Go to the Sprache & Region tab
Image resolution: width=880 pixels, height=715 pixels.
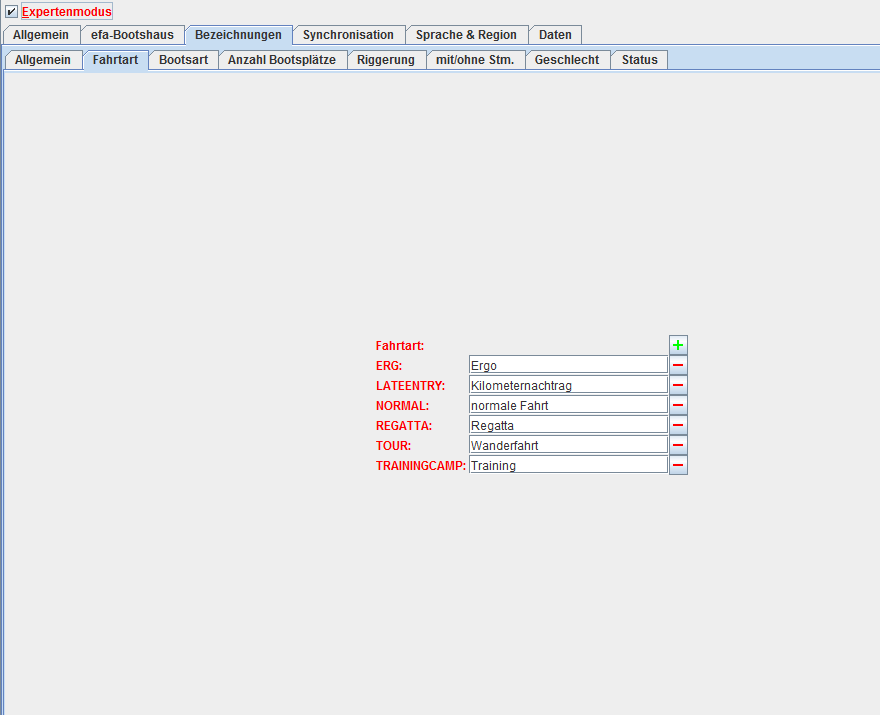[466, 35]
